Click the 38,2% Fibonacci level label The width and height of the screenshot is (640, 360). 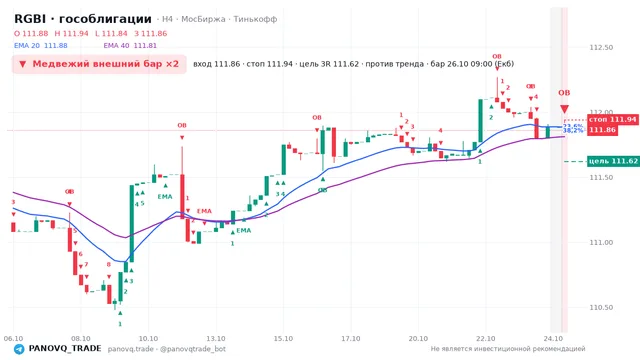click(x=573, y=131)
